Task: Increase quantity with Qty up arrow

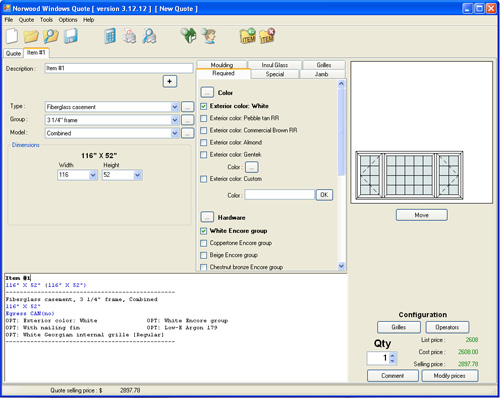Action: (392, 355)
